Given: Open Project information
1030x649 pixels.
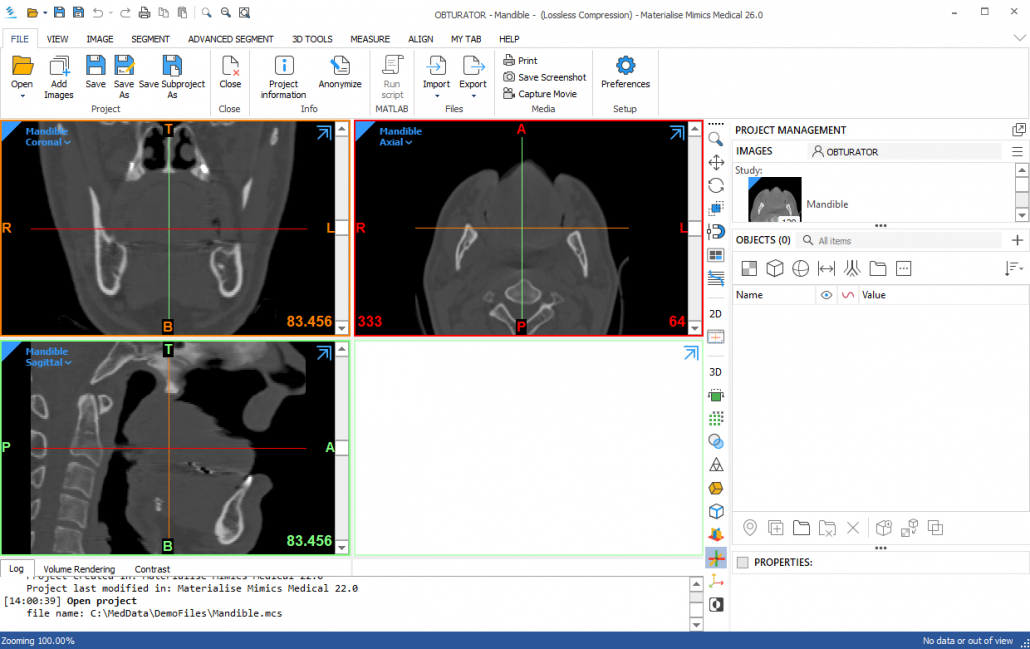Looking at the screenshot, I should pos(283,76).
